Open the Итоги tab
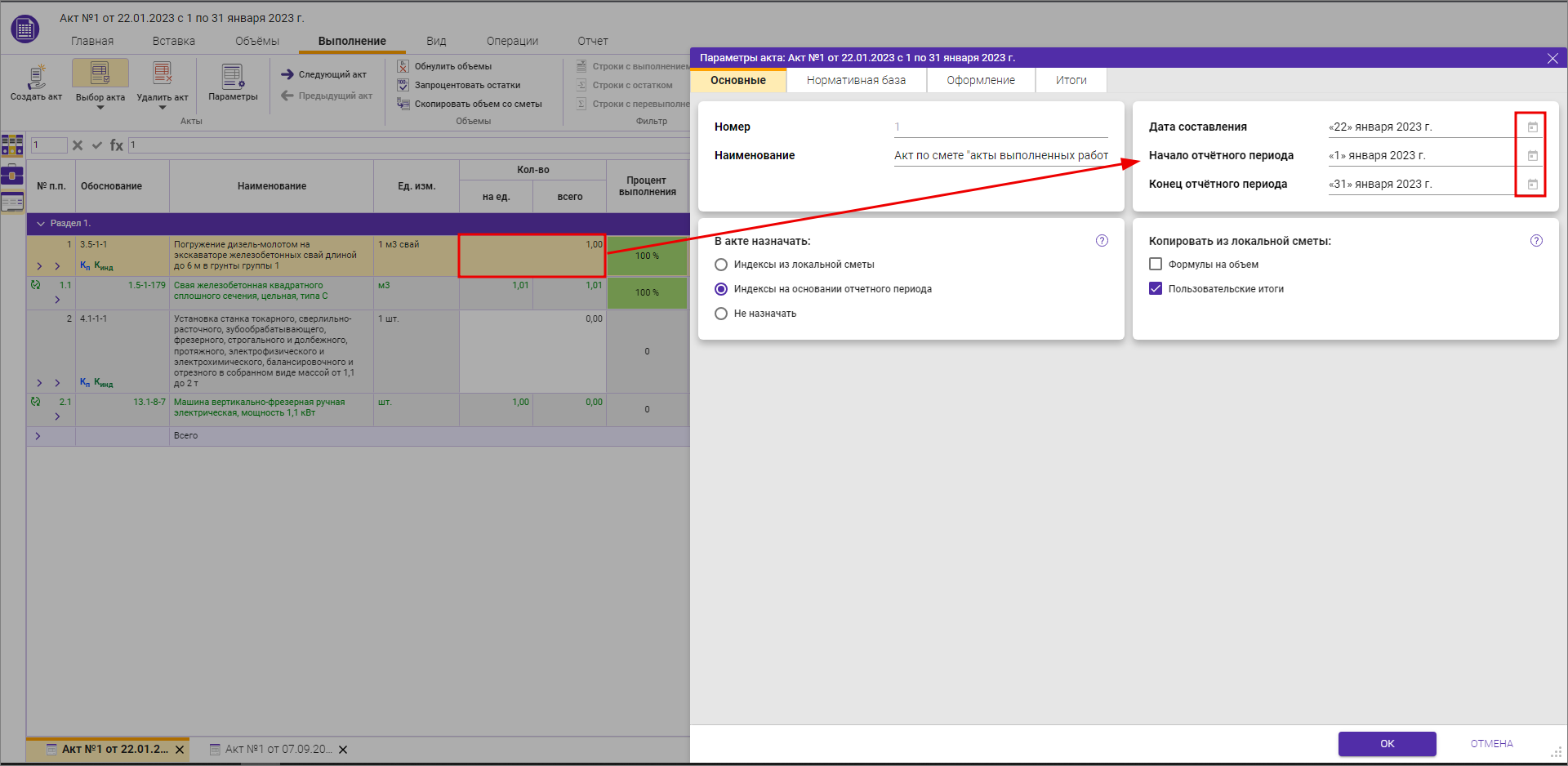1568x766 pixels. (1071, 80)
